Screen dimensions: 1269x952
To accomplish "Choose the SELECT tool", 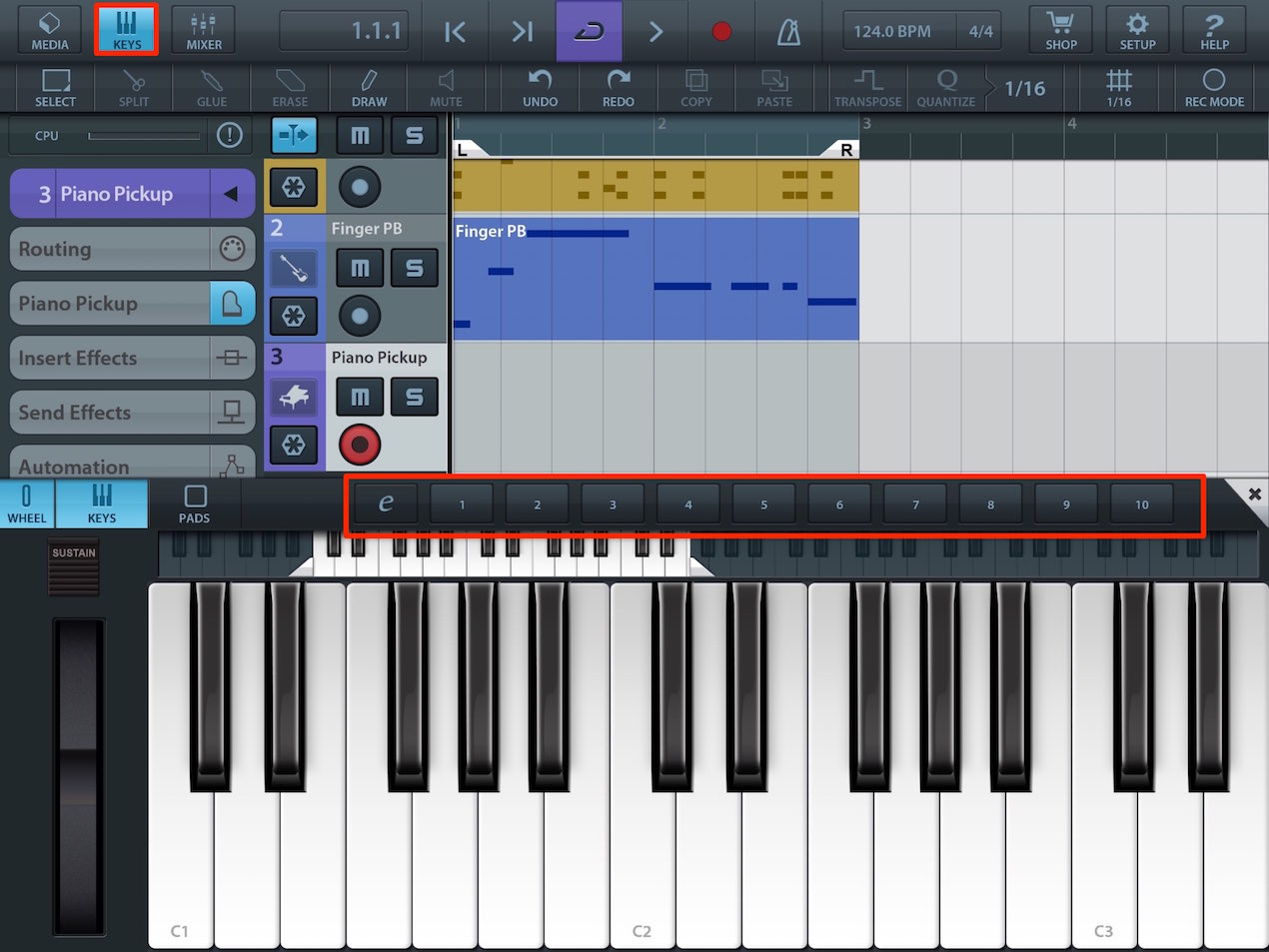I will [55, 88].
